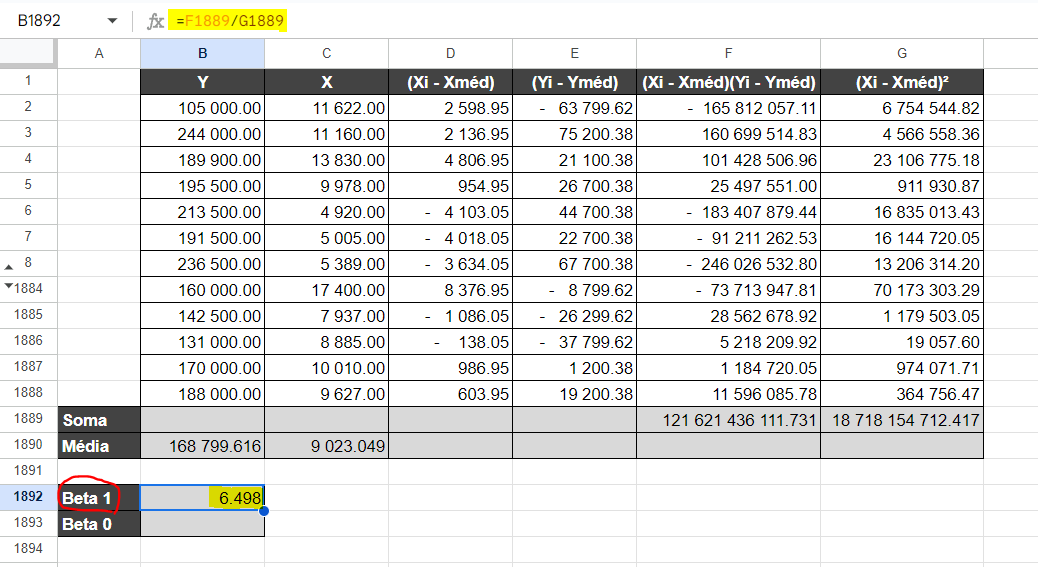
Task: Select column A header
Action: [99, 54]
